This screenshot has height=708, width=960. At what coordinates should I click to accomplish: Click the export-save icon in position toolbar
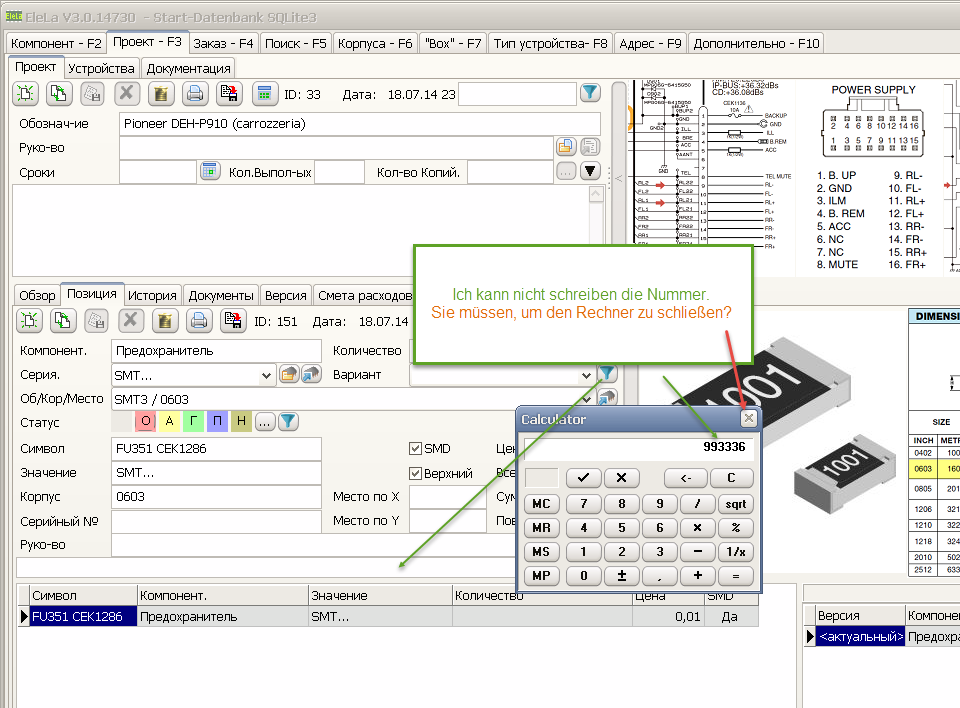(x=233, y=320)
